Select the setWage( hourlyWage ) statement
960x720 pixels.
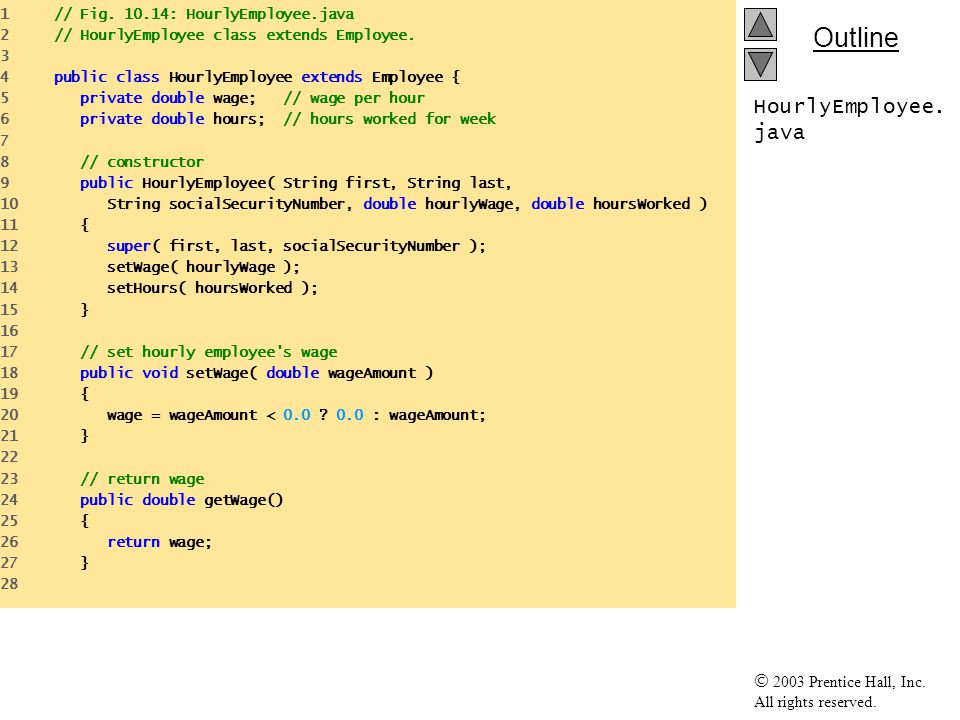click(203, 267)
